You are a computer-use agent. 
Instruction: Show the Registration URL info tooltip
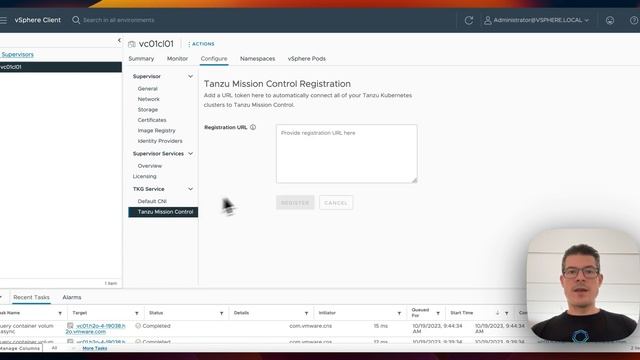pos(253,127)
